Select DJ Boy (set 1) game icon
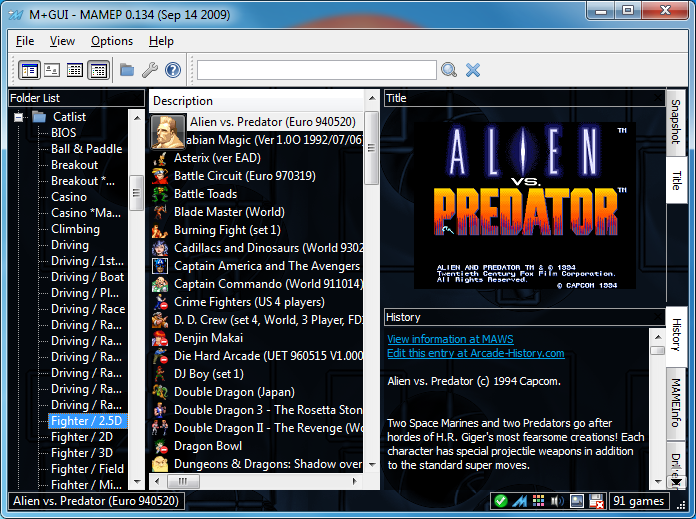Image resolution: width=696 pixels, height=519 pixels. 160,374
